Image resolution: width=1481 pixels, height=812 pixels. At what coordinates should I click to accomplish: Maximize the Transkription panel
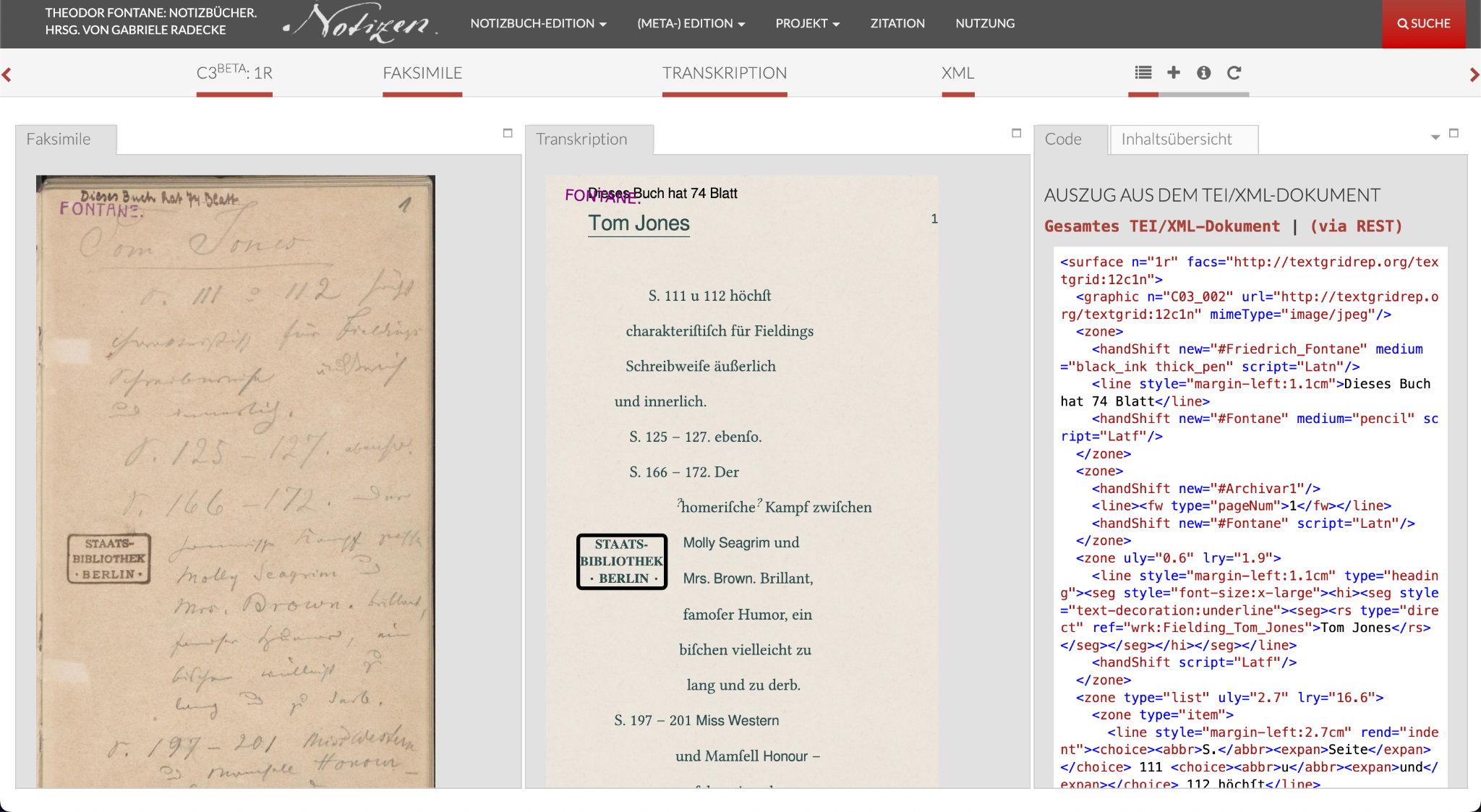tap(1017, 133)
